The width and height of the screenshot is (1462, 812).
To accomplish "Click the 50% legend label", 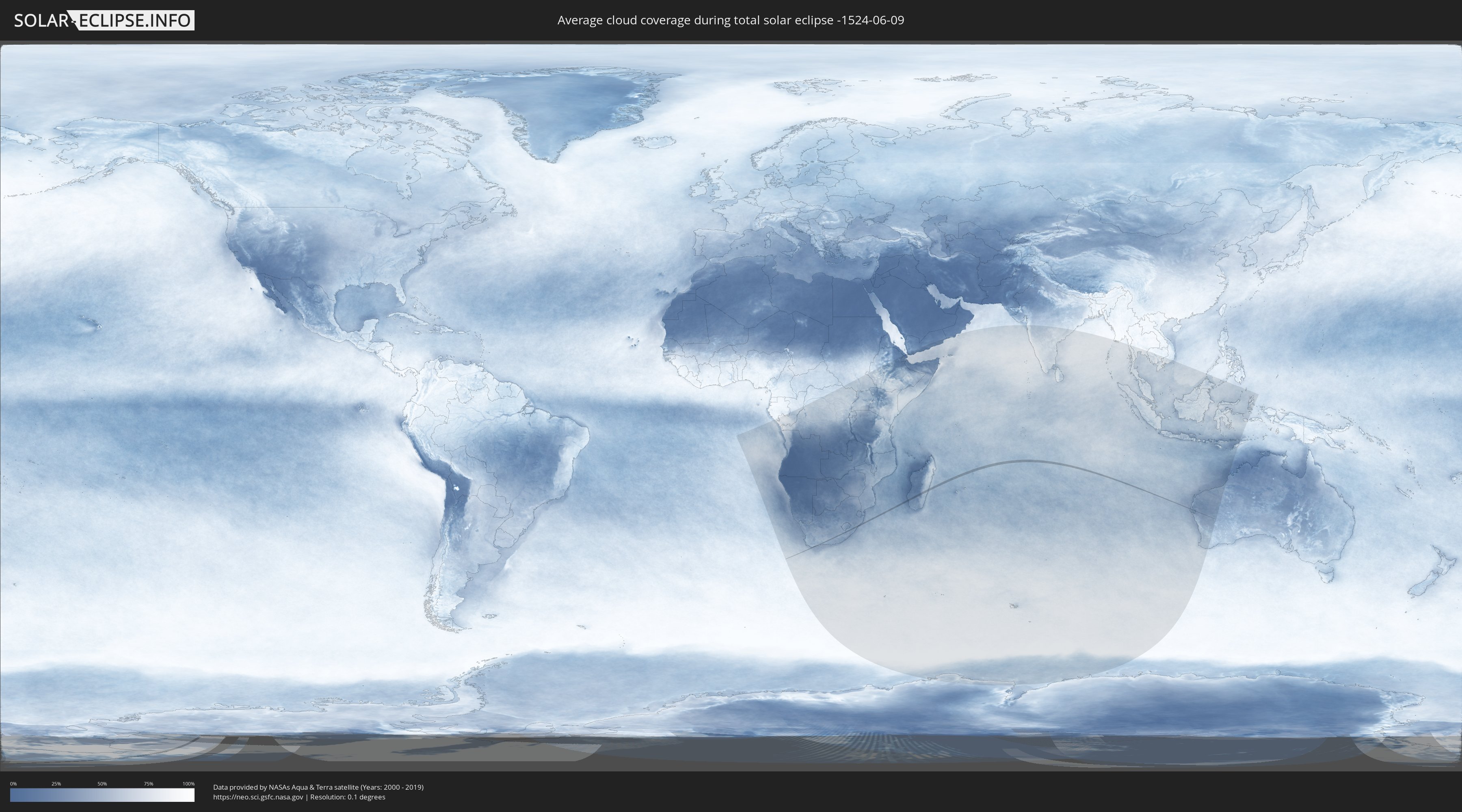I will click(102, 784).
